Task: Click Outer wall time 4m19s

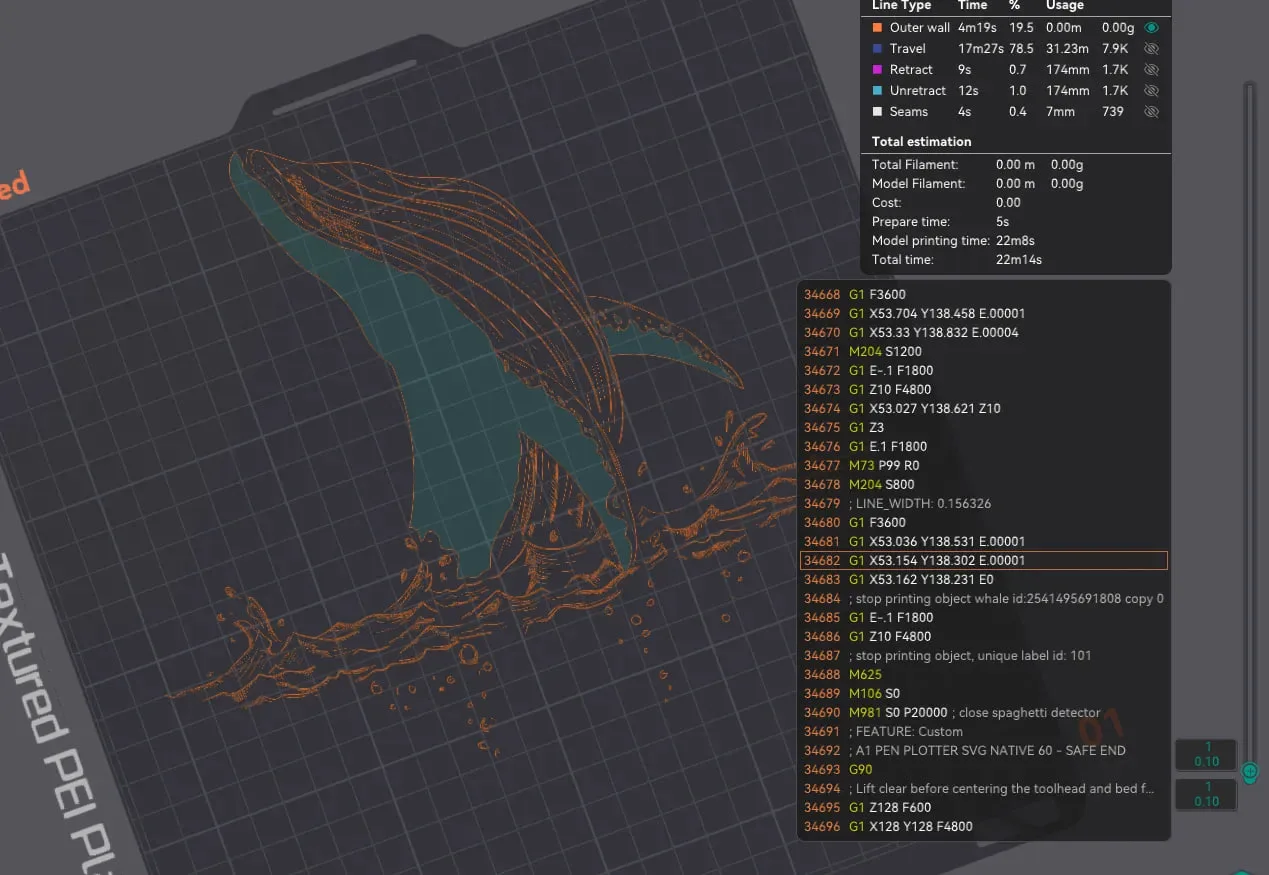Action: (976, 28)
